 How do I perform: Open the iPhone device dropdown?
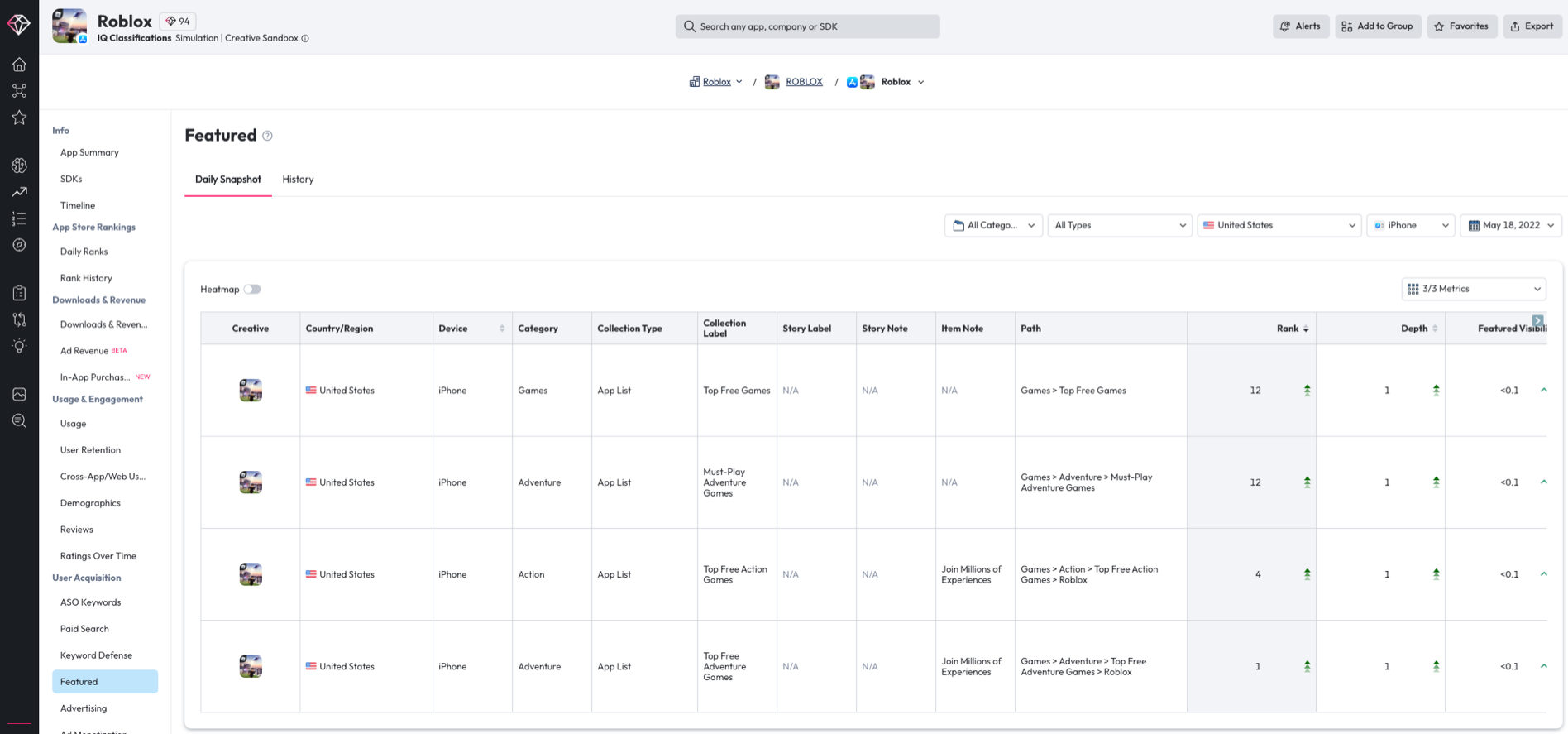coord(1411,225)
